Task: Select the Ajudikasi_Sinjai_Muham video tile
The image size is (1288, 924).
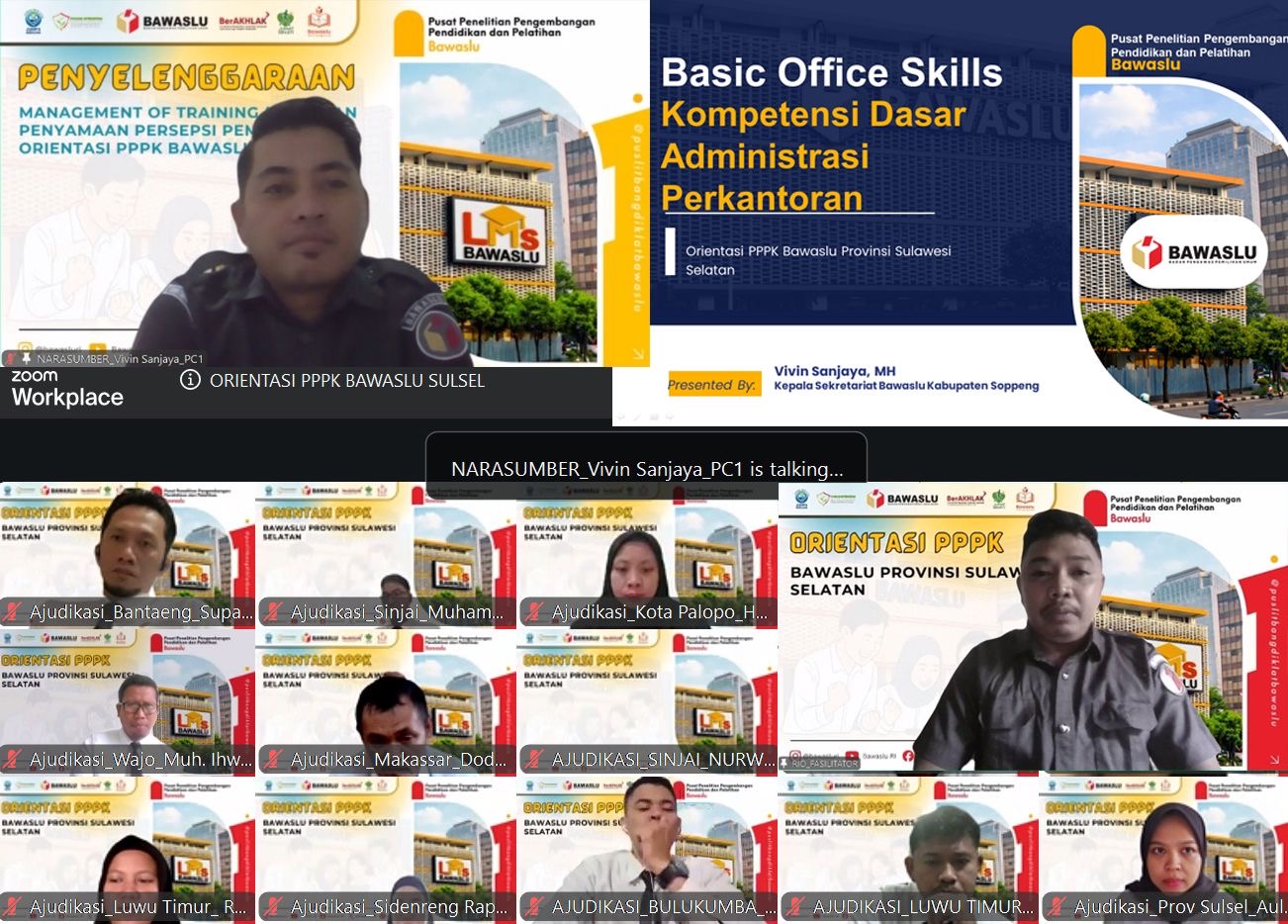Action: pos(387,555)
